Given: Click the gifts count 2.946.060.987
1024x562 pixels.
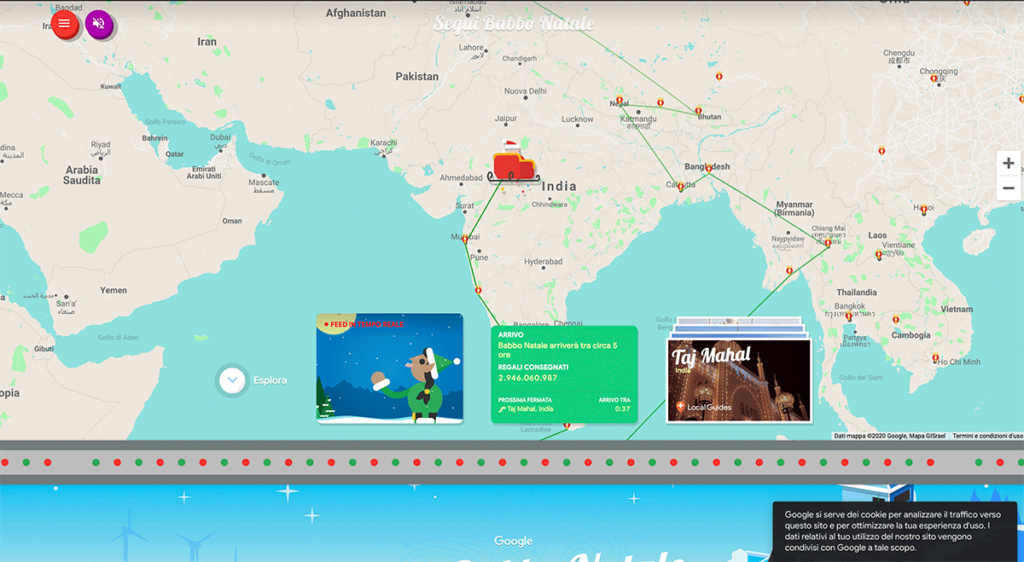Looking at the screenshot, I should pyautogui.click(x=528, y=378).
